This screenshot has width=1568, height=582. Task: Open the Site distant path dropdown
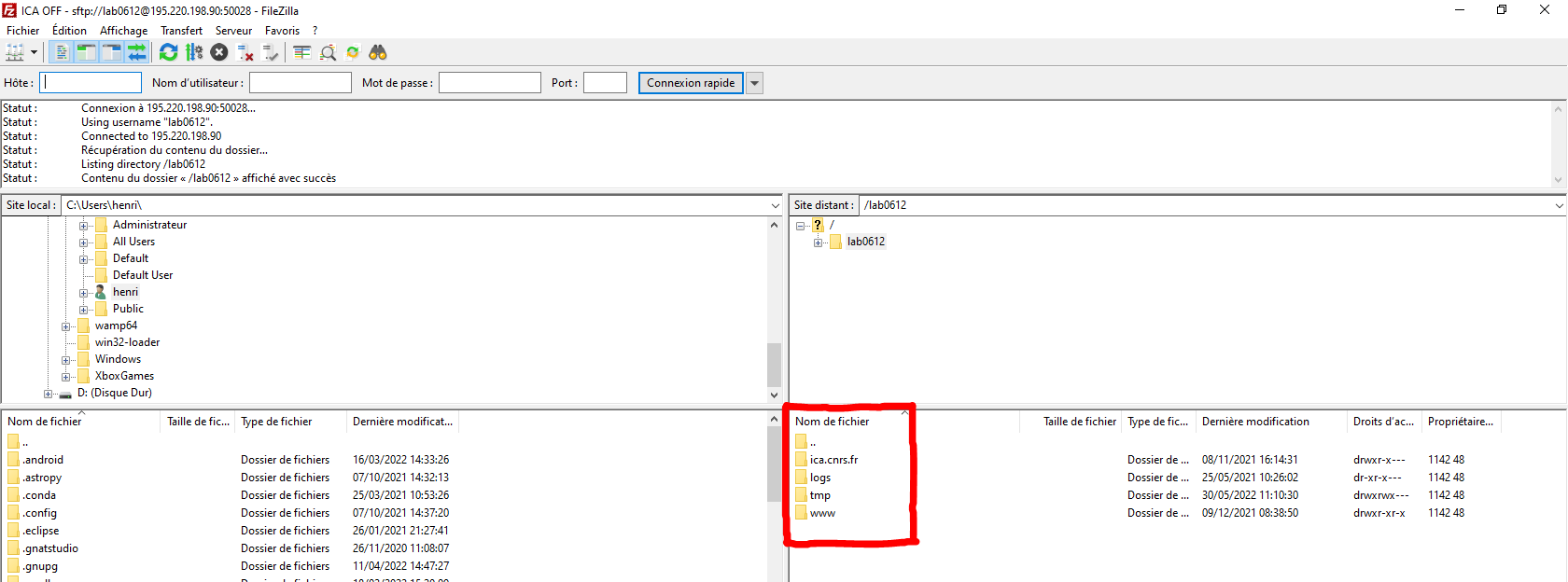point(1559,205)
